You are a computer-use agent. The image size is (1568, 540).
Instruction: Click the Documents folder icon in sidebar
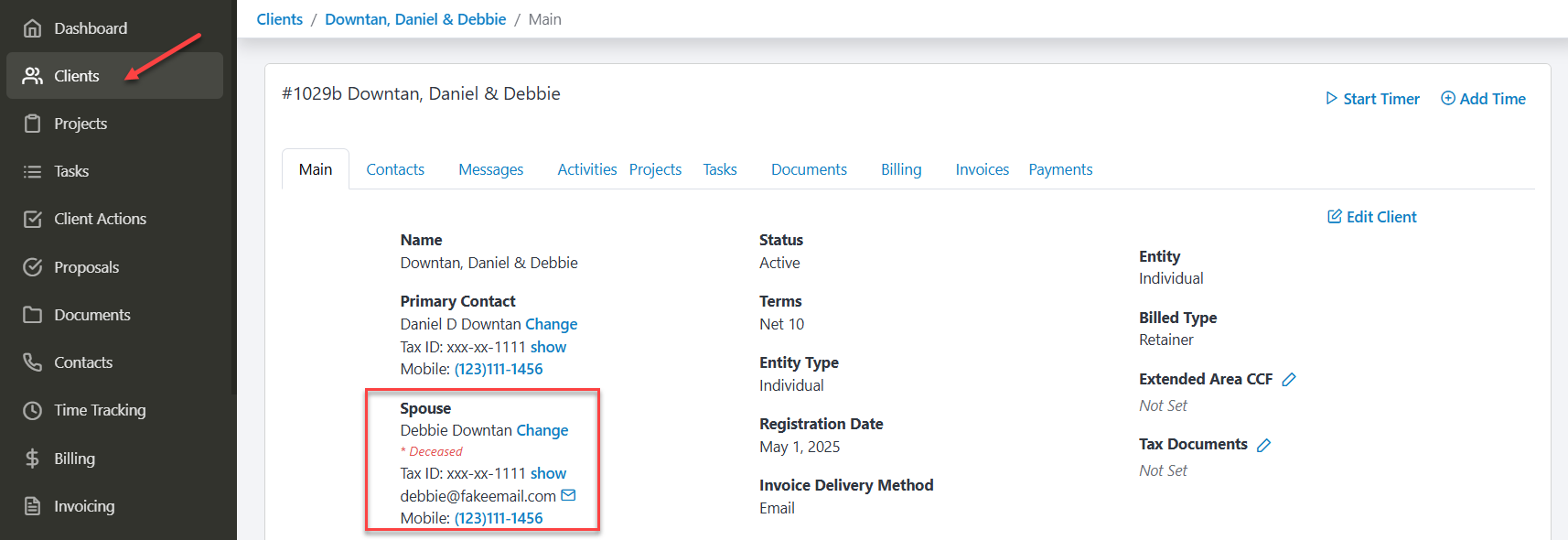(x=32, y=315)
